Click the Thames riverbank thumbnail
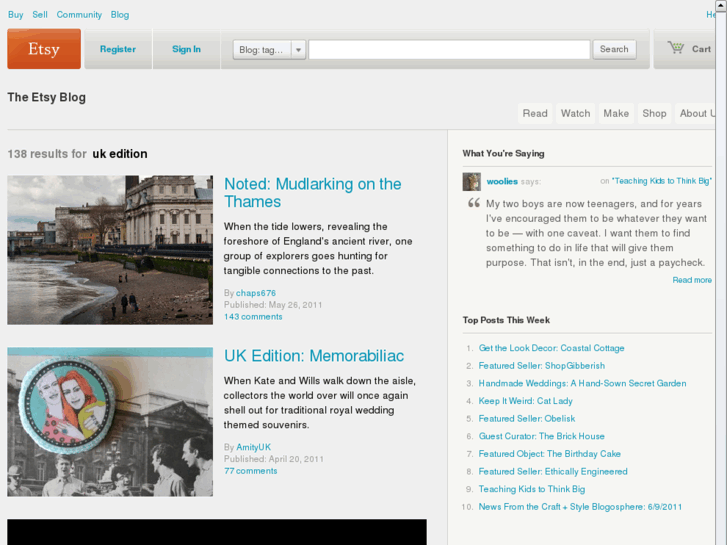Screen dimensions: 727x545 [x=110, y=250]
